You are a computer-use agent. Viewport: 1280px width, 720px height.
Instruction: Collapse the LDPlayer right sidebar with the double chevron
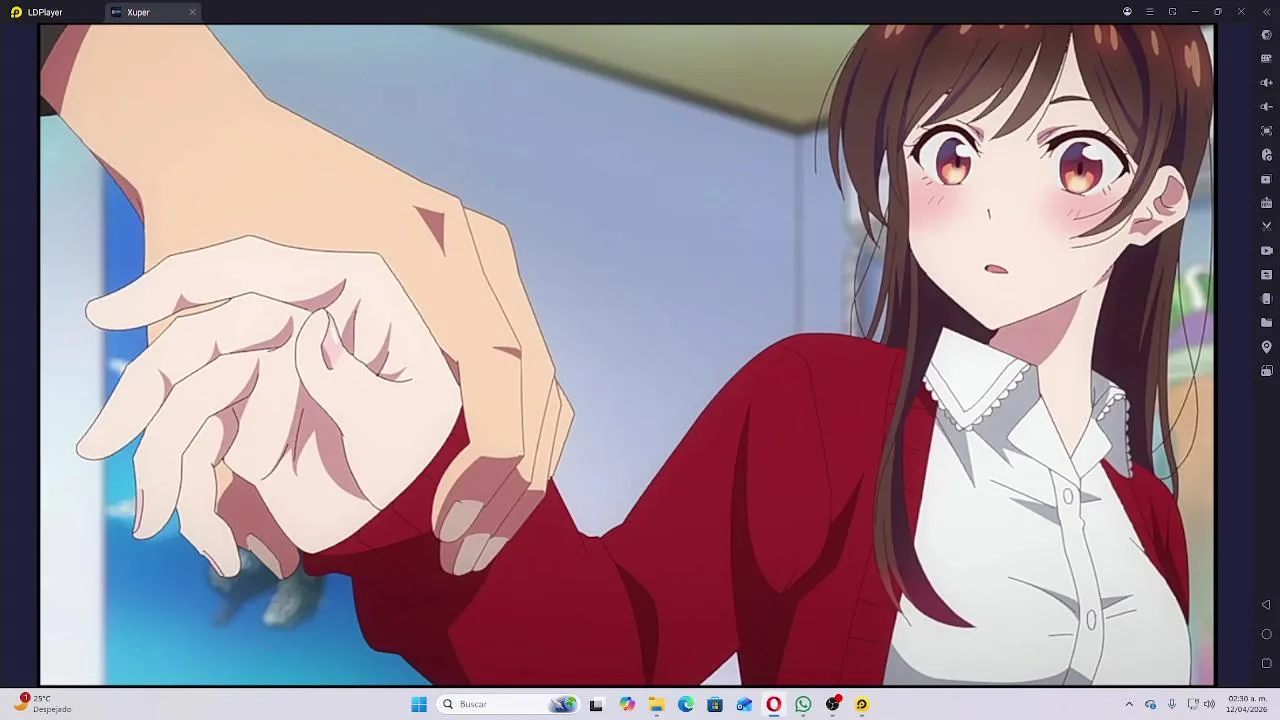tap(1266, 12)
